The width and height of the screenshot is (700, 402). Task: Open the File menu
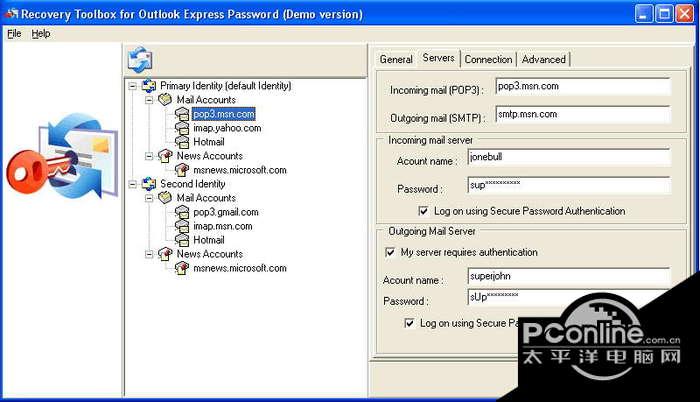(x=14, y=34)
